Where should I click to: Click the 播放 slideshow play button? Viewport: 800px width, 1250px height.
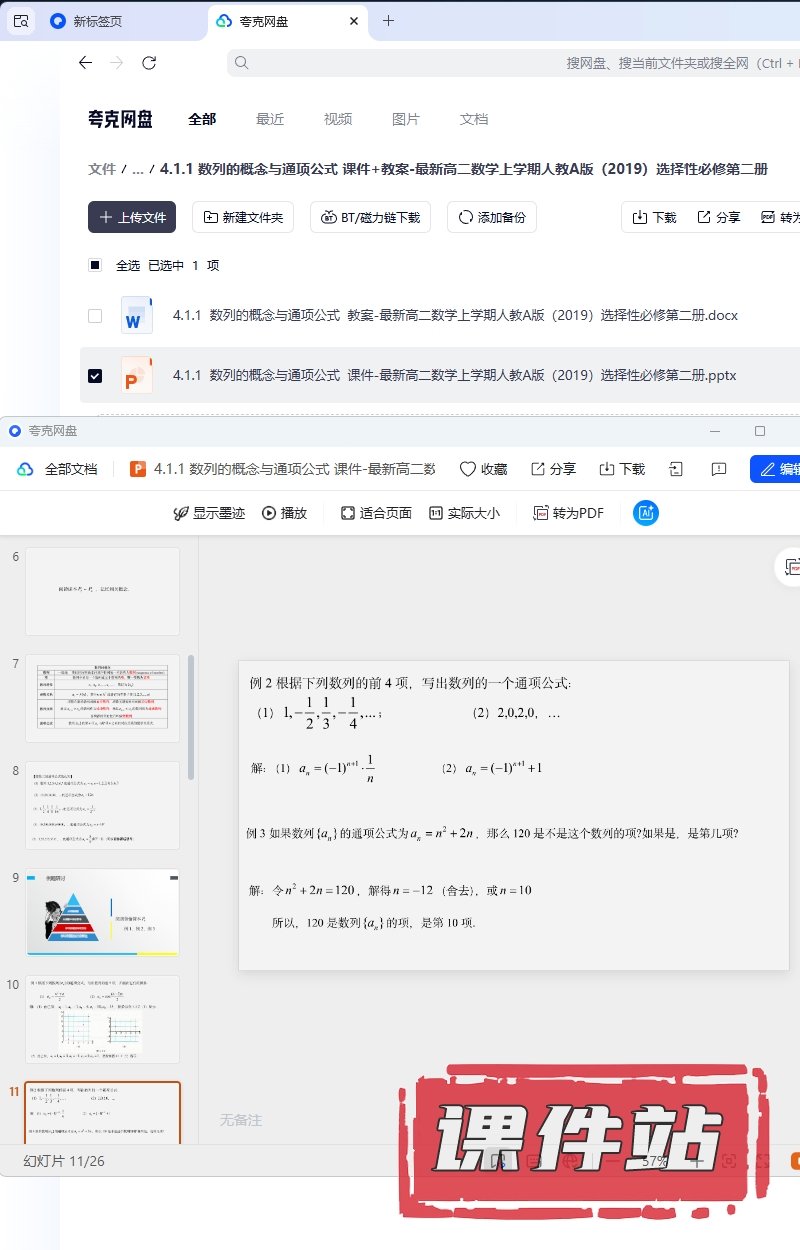pyautogui.click(x=284, y=513)
